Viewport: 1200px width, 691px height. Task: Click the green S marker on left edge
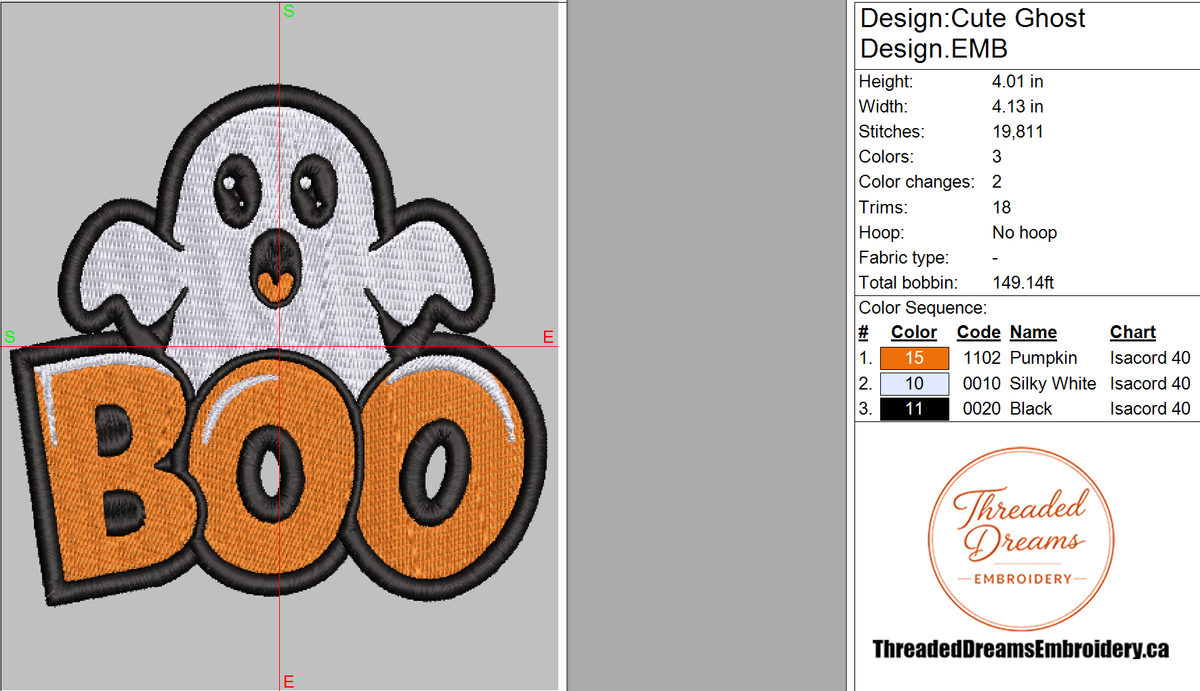click(10, 337)
